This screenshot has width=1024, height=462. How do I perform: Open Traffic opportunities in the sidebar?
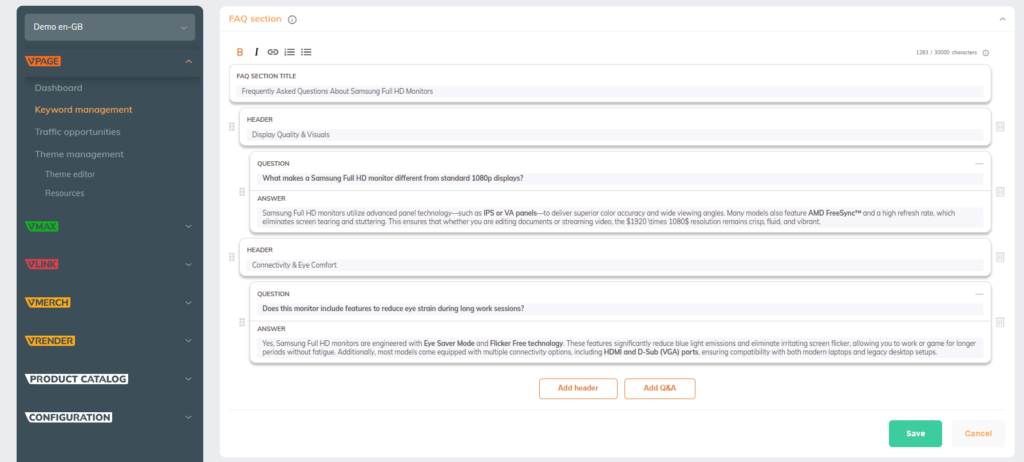point(77,132)
